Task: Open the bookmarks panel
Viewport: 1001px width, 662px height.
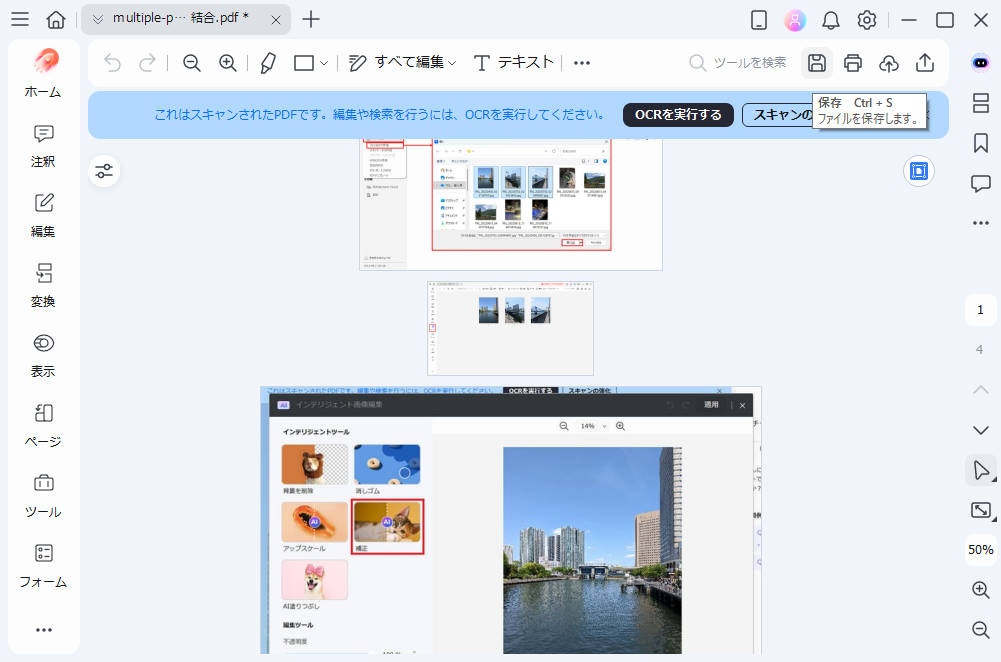Action: click(981, 142)
